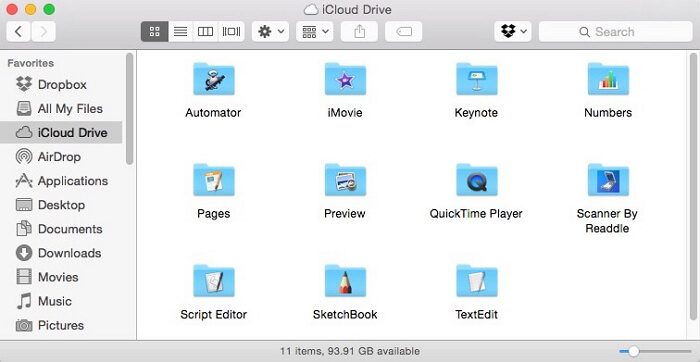The height and width of the screenshot is (362, 700).
Task: Adjust the icon size slider
Action: [x=633, y=351]
